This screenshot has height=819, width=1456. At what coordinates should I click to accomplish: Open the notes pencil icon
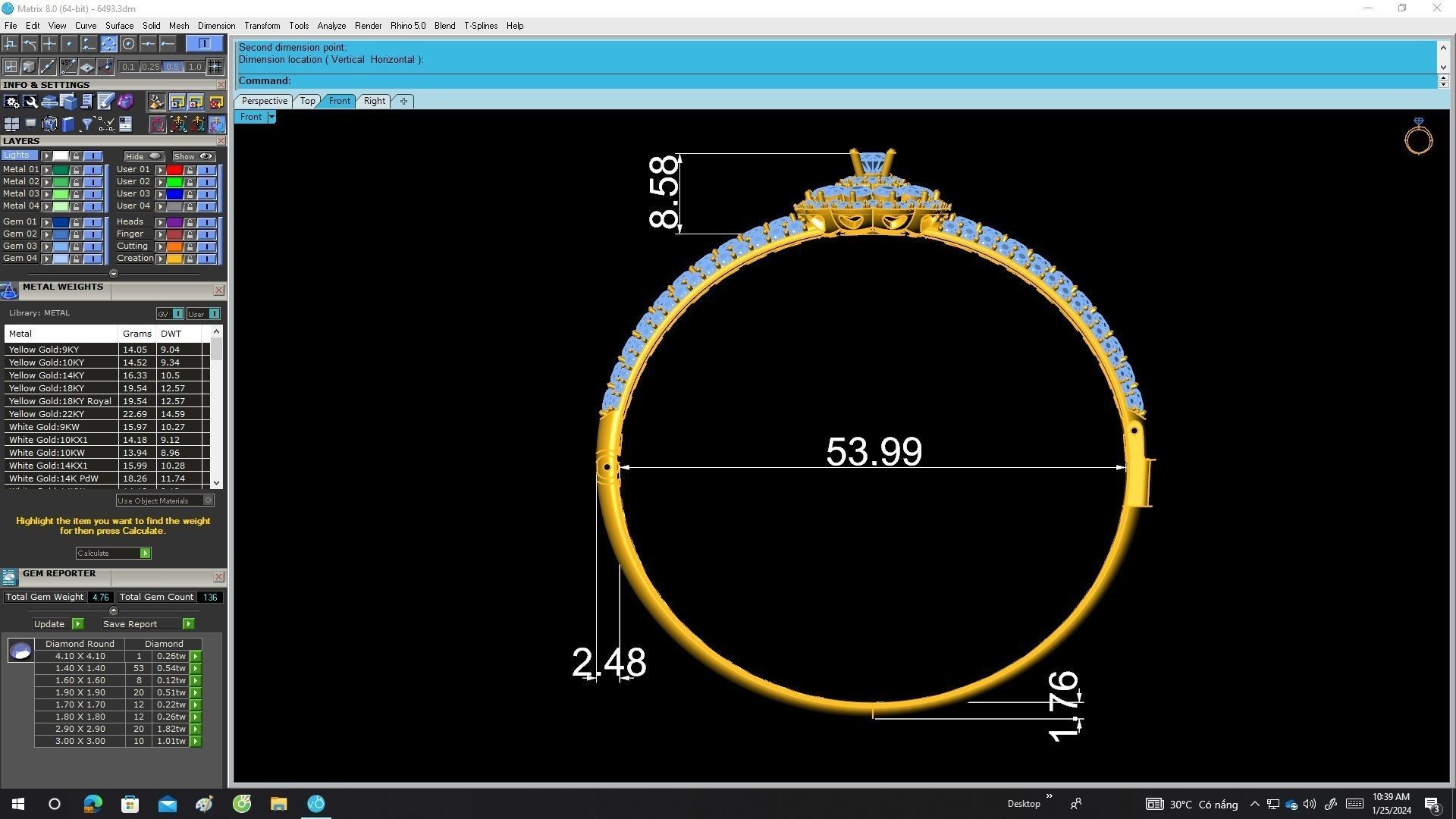coord(105,102)
